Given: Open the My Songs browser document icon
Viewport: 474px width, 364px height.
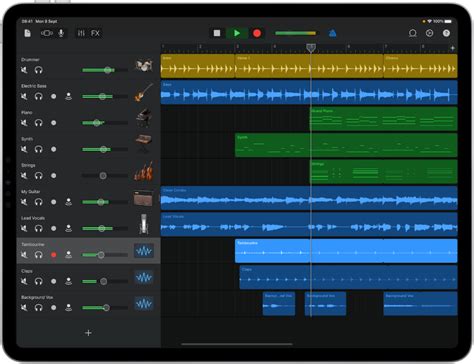Looking at the screenshot, I should click(x=28, y=33).
